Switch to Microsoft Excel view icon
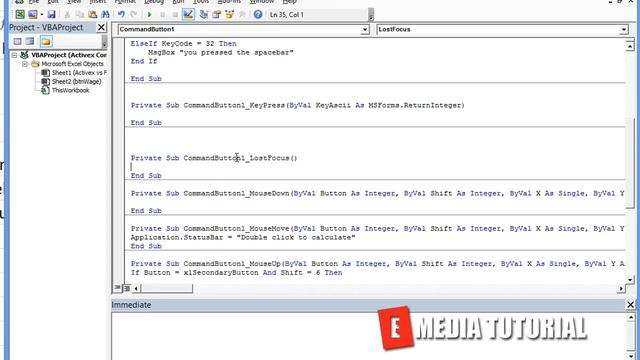Image resolution: width=640 pixels, height=360 pixels. pos(20,15)
